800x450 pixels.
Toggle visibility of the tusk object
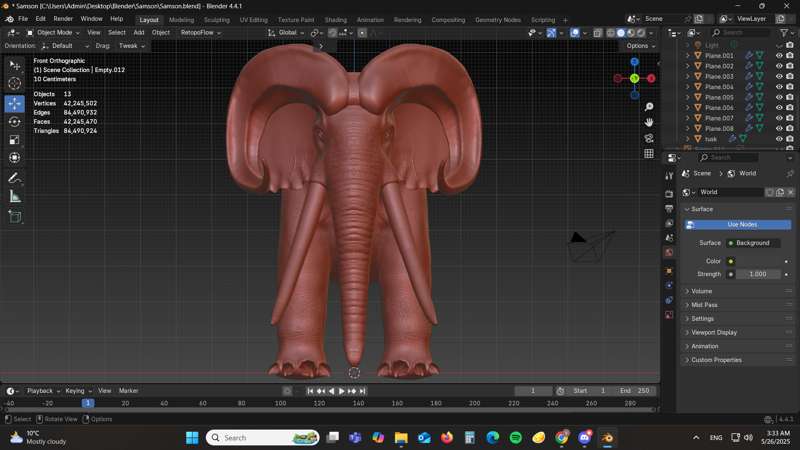[779, 139]
